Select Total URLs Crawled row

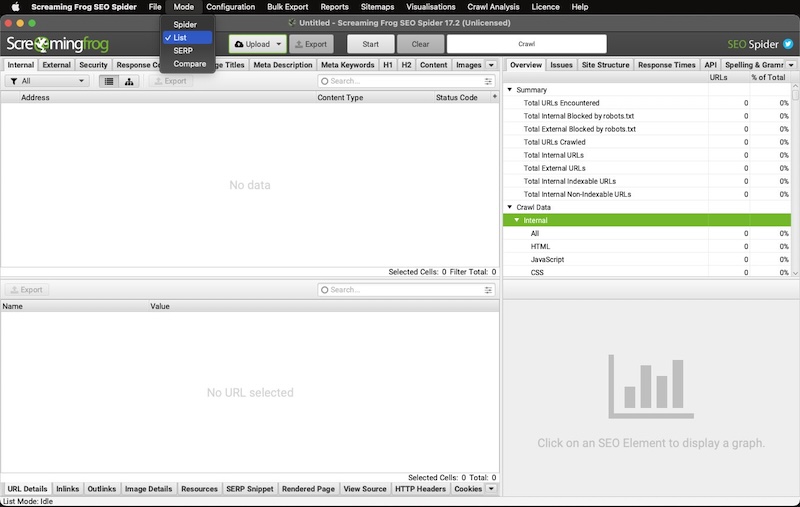pos(647,142)
